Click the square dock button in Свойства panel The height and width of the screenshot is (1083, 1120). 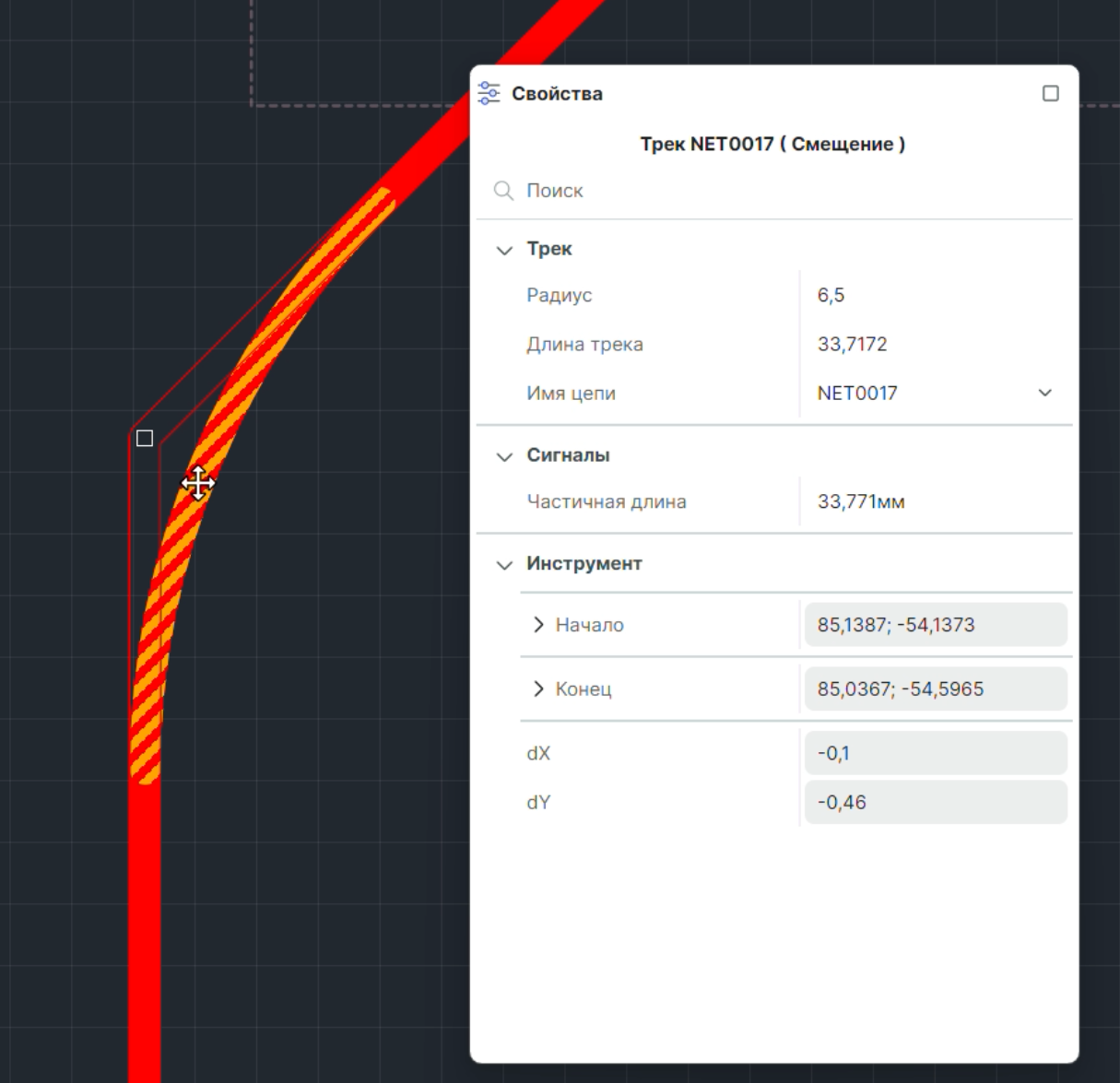(x=1050, y=93)
